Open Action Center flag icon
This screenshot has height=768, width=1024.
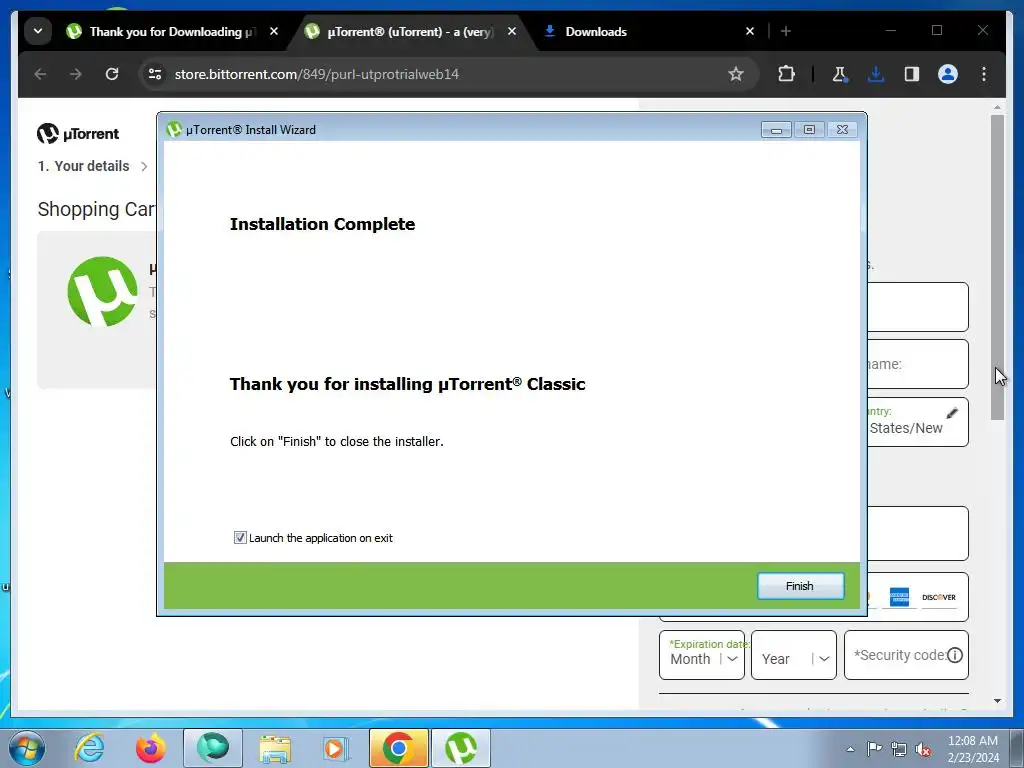click(874, 749)
